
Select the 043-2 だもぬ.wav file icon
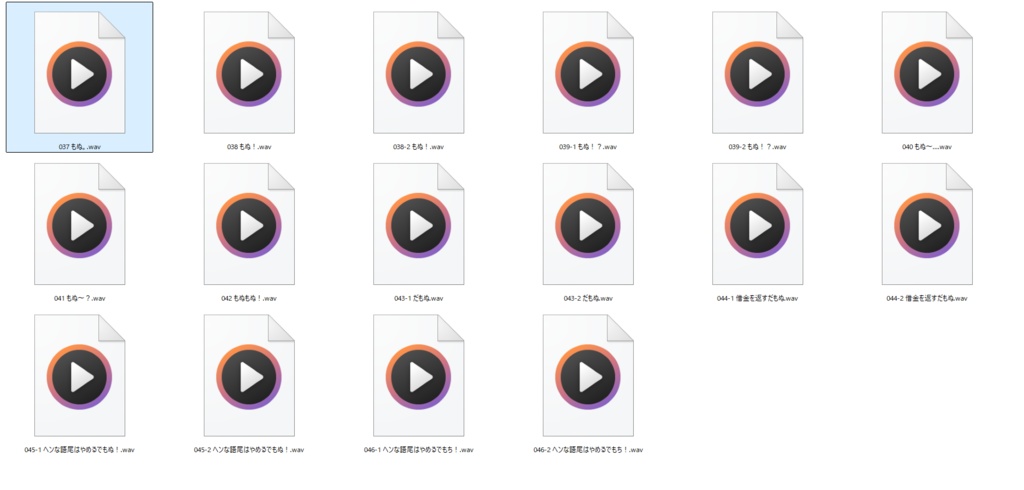(588, 224)
